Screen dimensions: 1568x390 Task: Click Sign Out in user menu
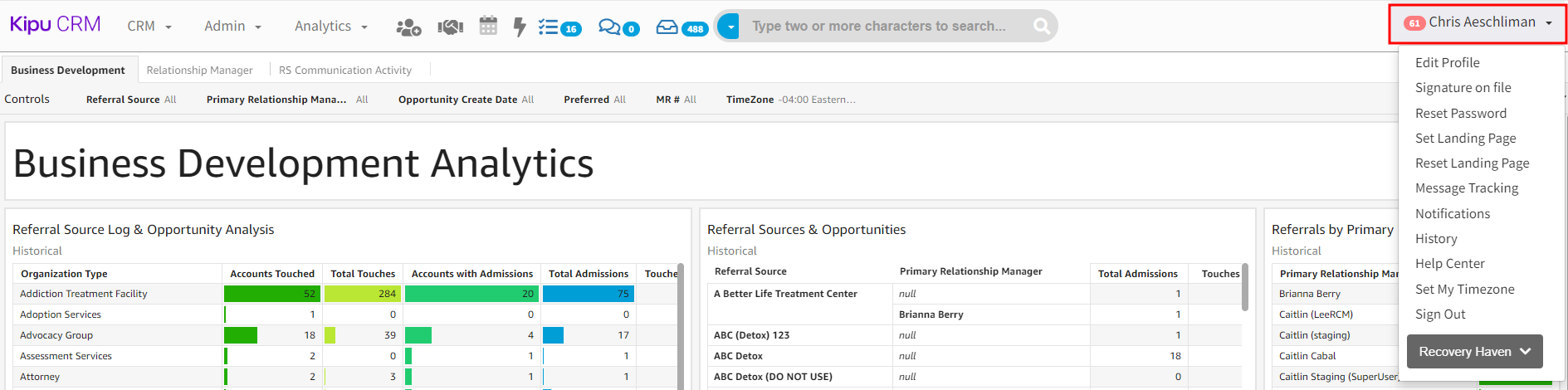point(1440,314)
